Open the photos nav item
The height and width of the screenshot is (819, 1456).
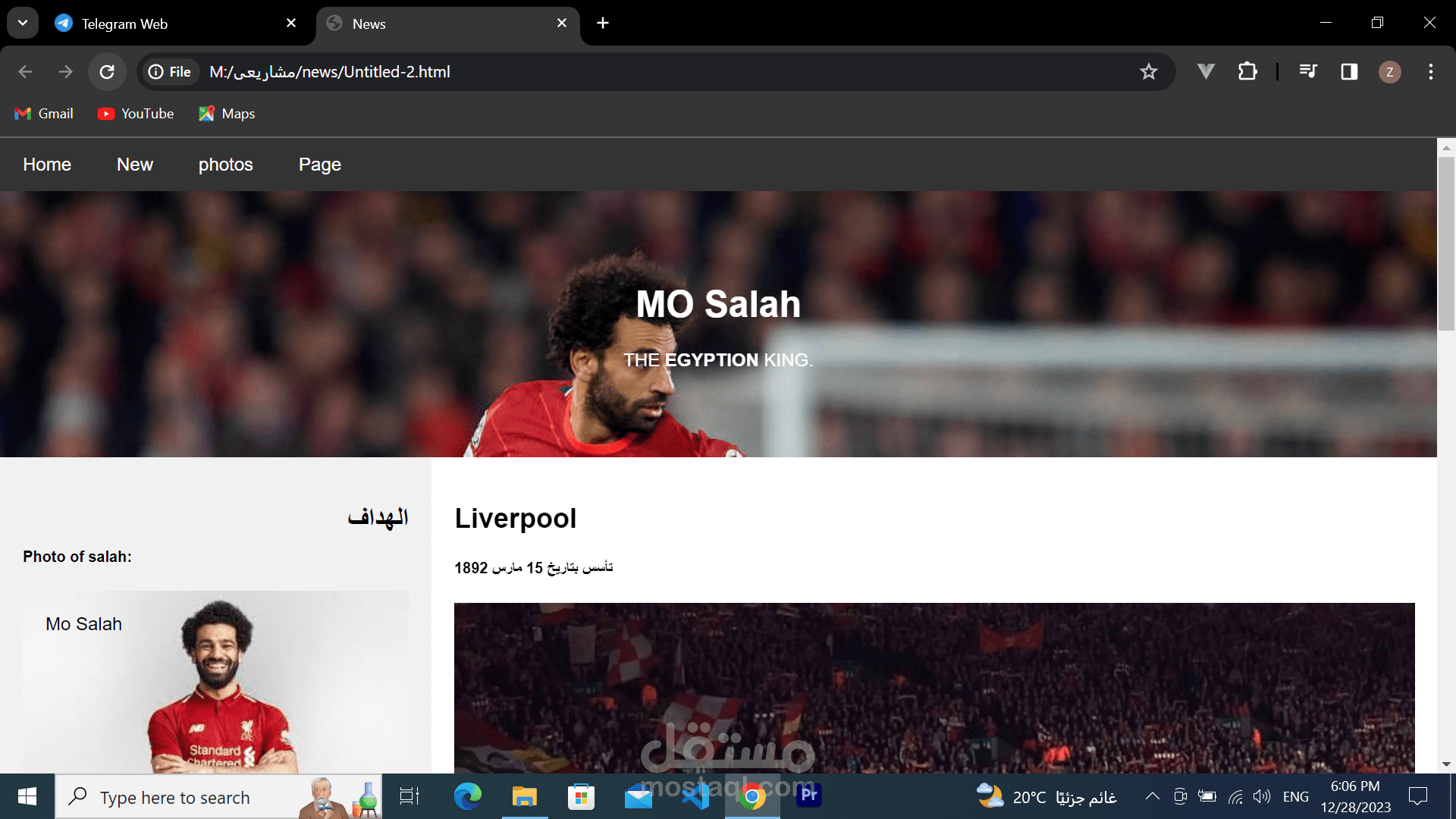[x=226, y=165]
